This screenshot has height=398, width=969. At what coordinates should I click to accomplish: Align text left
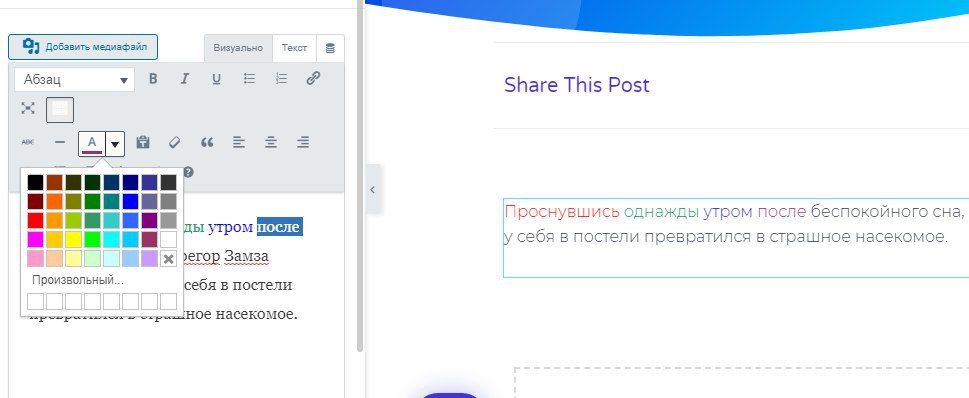coord(239,142)
